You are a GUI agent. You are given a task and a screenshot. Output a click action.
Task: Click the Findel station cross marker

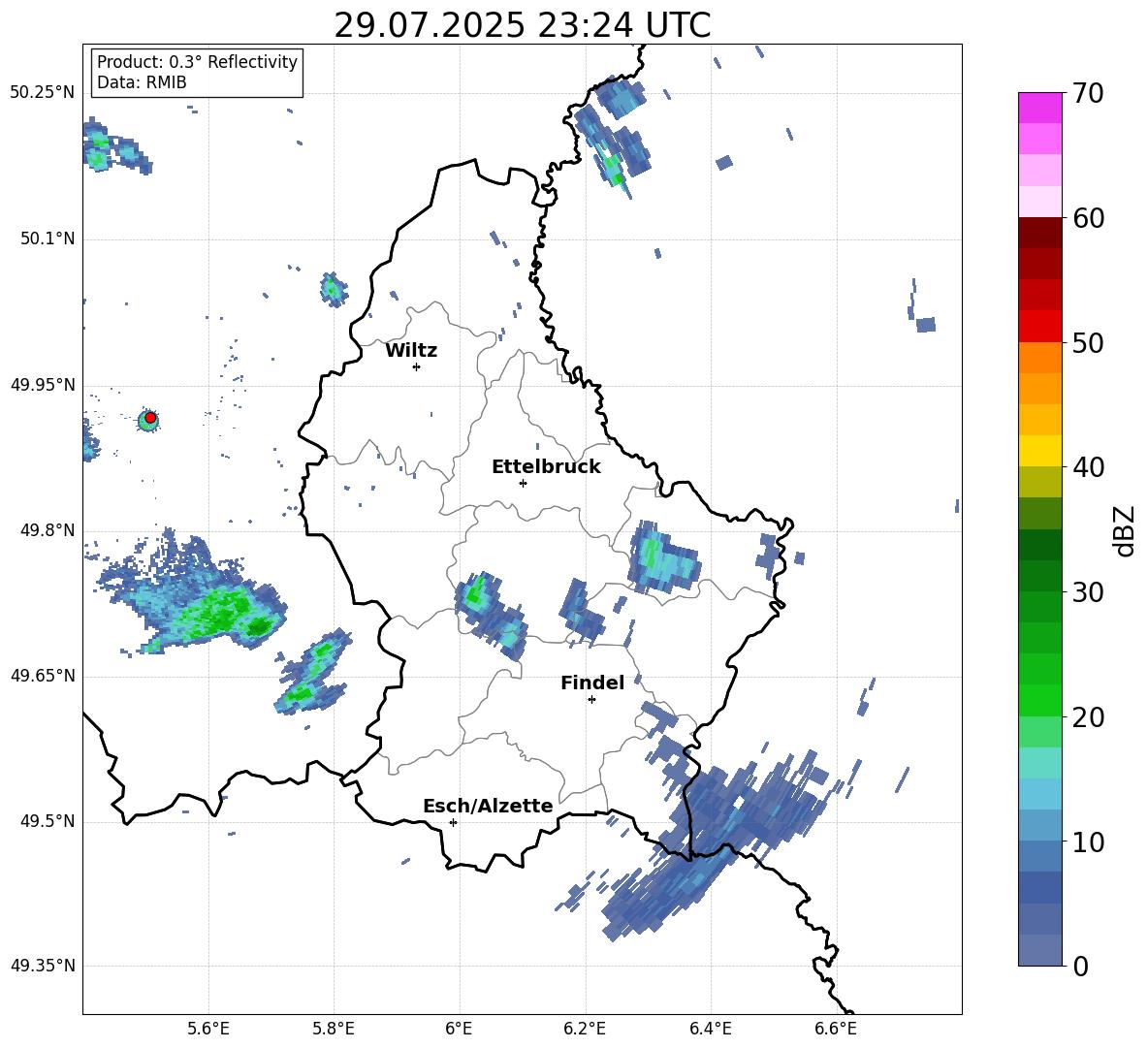tap(591, 700)
